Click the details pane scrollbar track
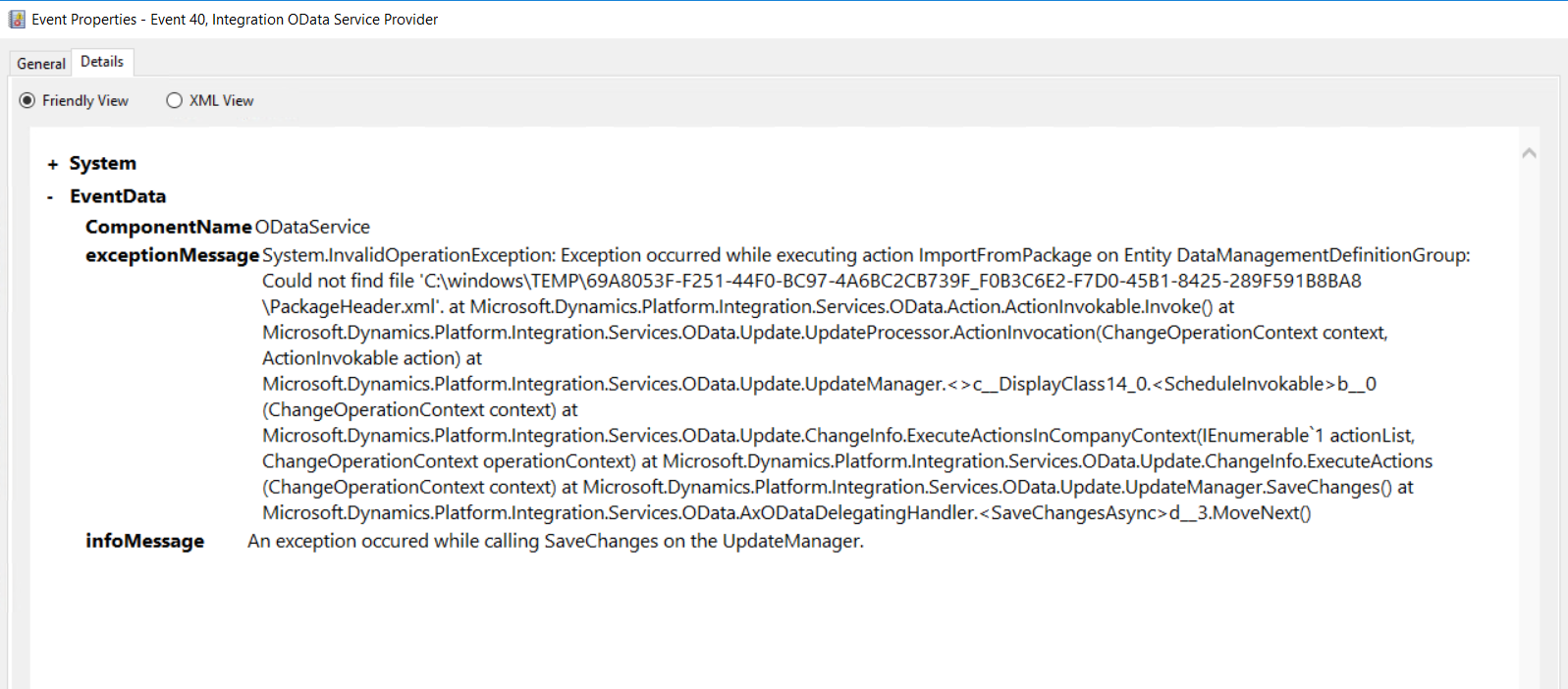This screenshot has width=1568, height=689. 1530,393
